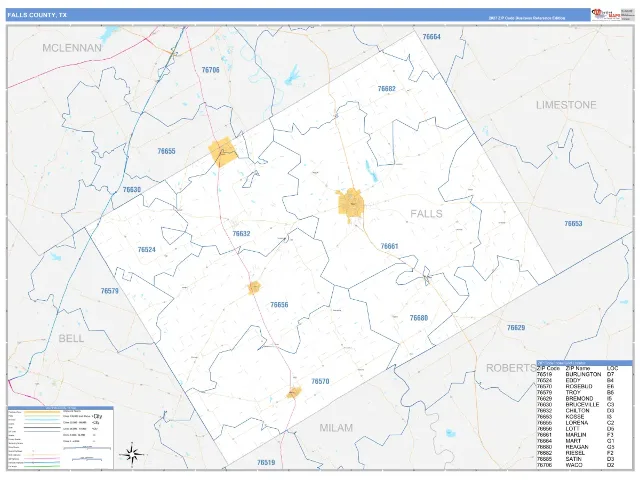Click the MILAM county label
This screenshot has height=480, width=640.
coord(336,428)
